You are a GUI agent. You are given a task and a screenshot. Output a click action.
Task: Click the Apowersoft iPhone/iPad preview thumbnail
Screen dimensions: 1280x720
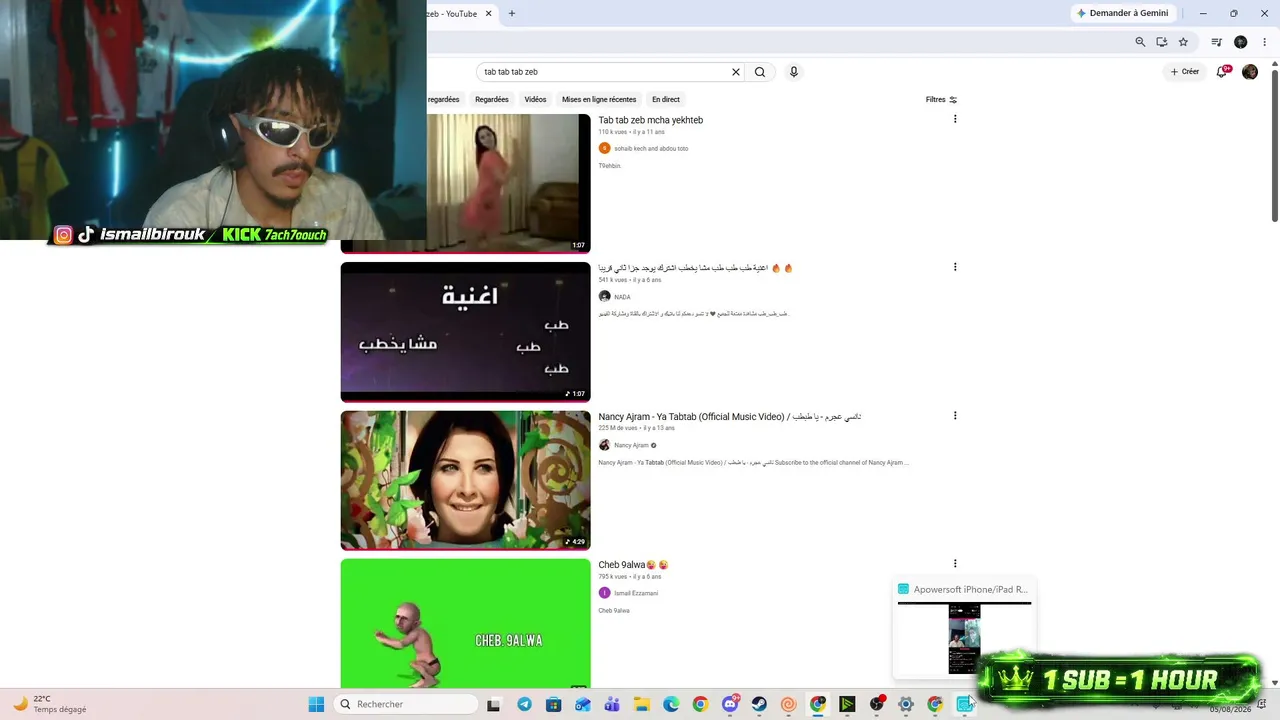click(964, 639)
